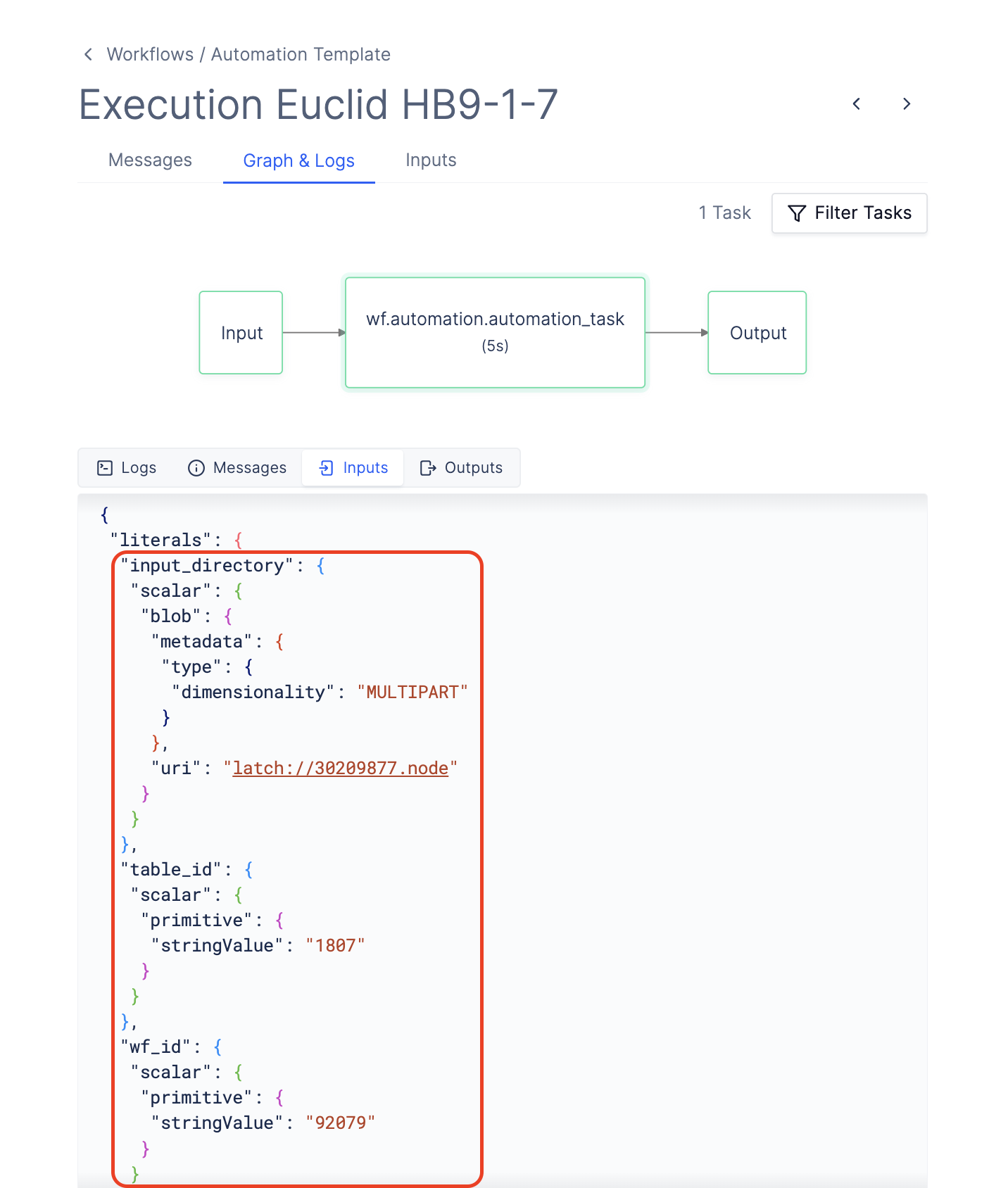Click the "1807" table_id string value
Image resolution: width=1008 pixels, height=1188 pixels.
click(335, 945)
